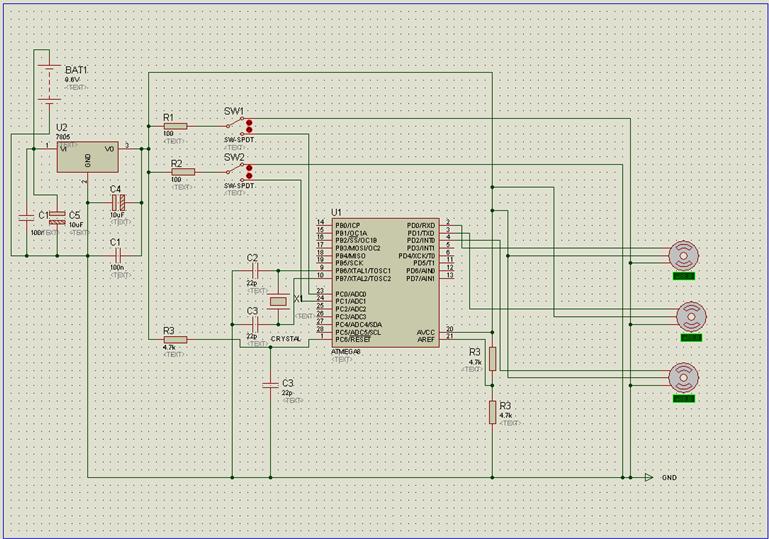The width and height of the screenshot is (769, 539).
Task: Toggle SW2 using its lower red dot
Action: click(x=249, y=176)
